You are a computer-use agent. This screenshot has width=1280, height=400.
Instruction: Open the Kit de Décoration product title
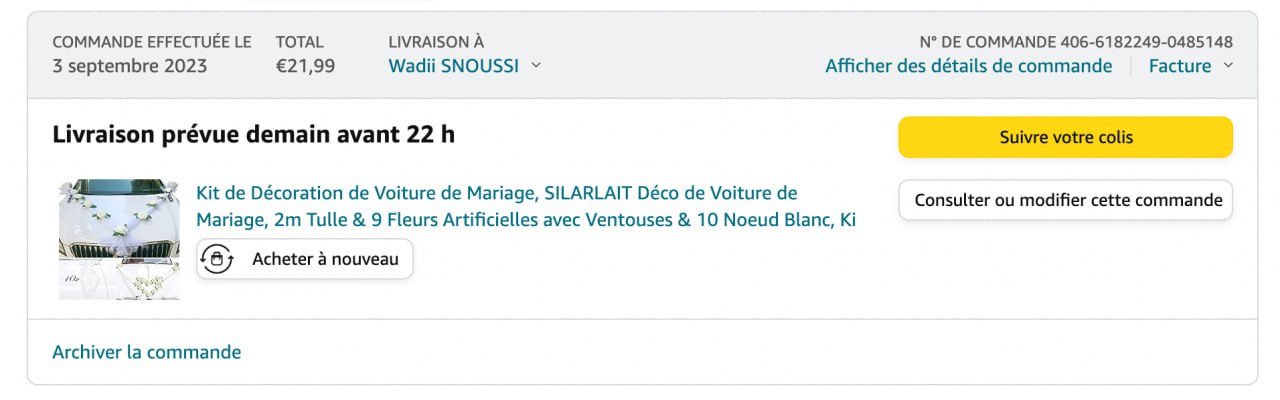point(526,206)
